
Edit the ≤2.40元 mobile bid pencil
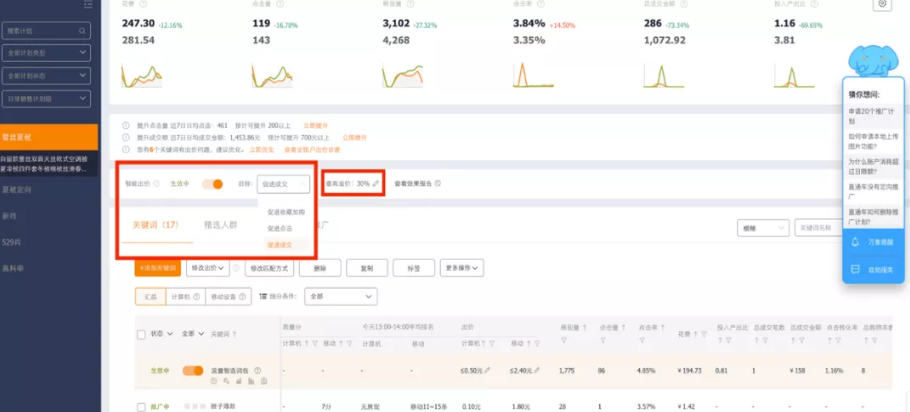[537, 370]
